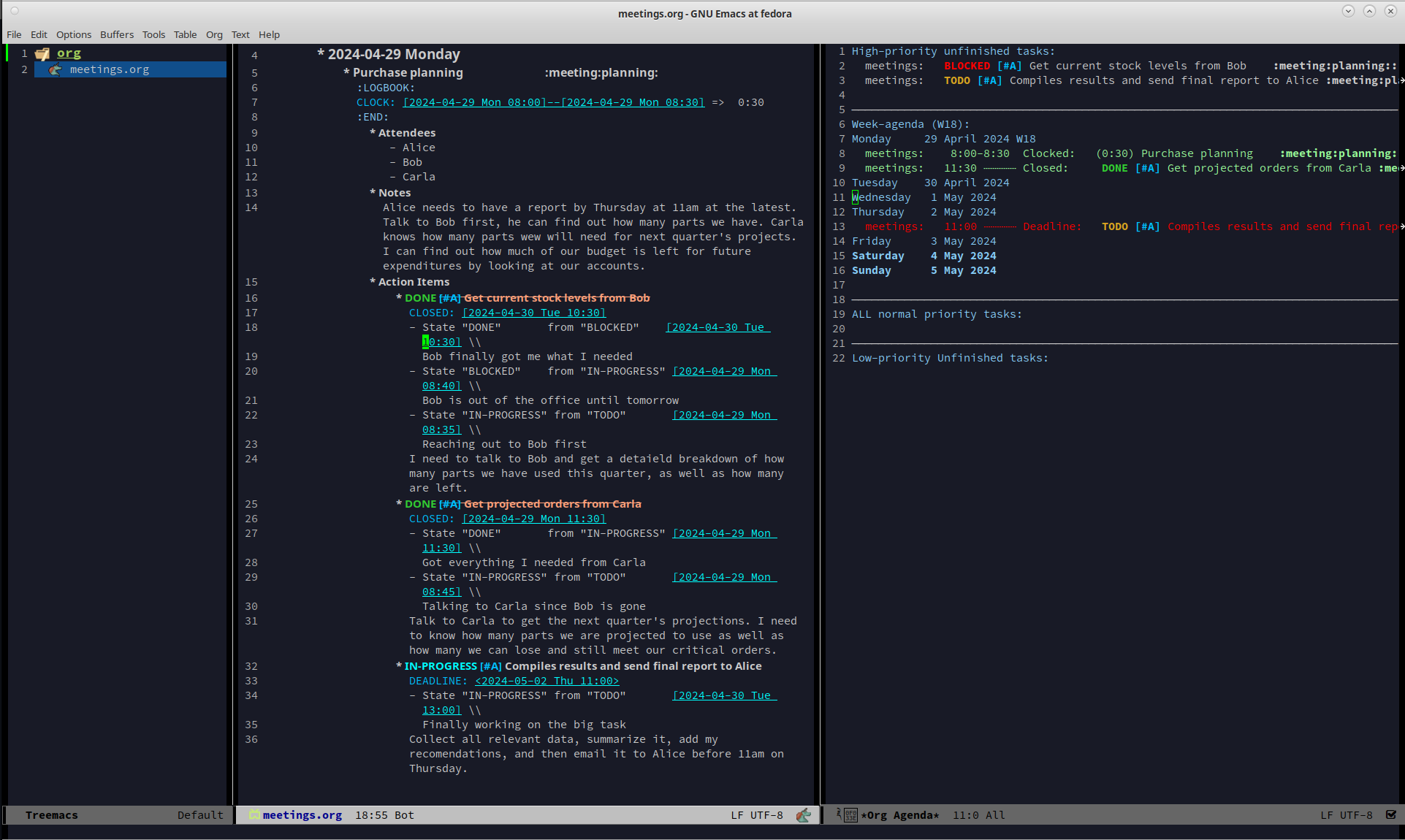The width and height of the screenshot is (1405, 840).
Task: Open the Org menu
Action: coord(213,34)
